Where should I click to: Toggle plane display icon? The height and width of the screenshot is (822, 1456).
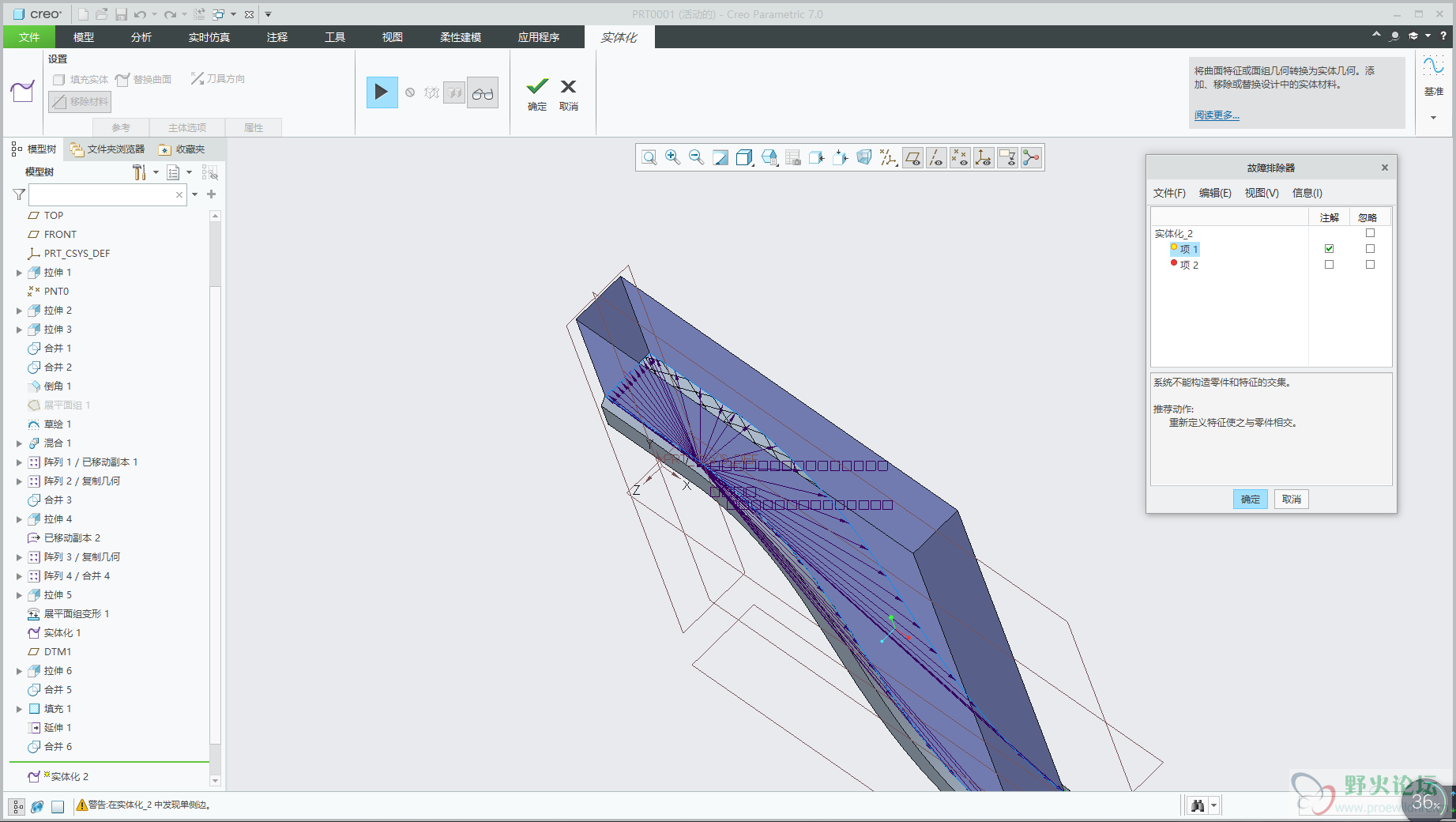[912, 158]
